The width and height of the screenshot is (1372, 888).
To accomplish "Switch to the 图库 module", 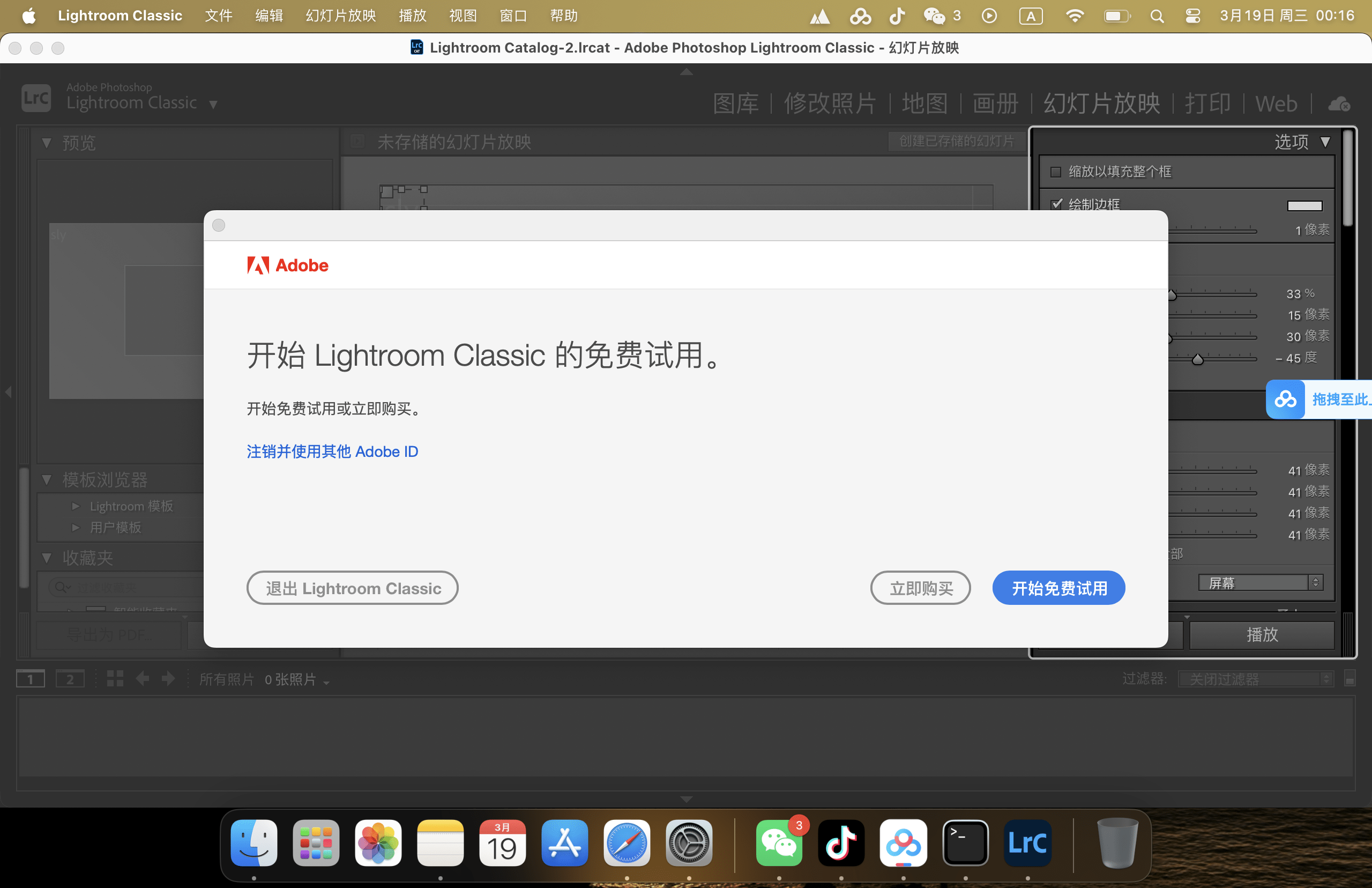I will [736, 103].
